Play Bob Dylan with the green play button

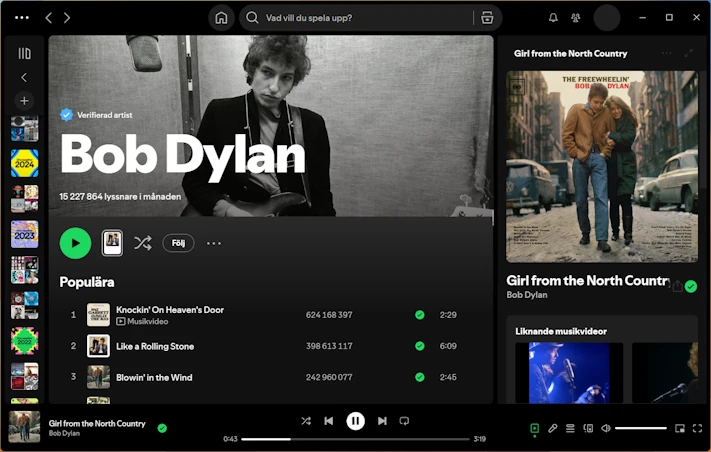(75, 243)
